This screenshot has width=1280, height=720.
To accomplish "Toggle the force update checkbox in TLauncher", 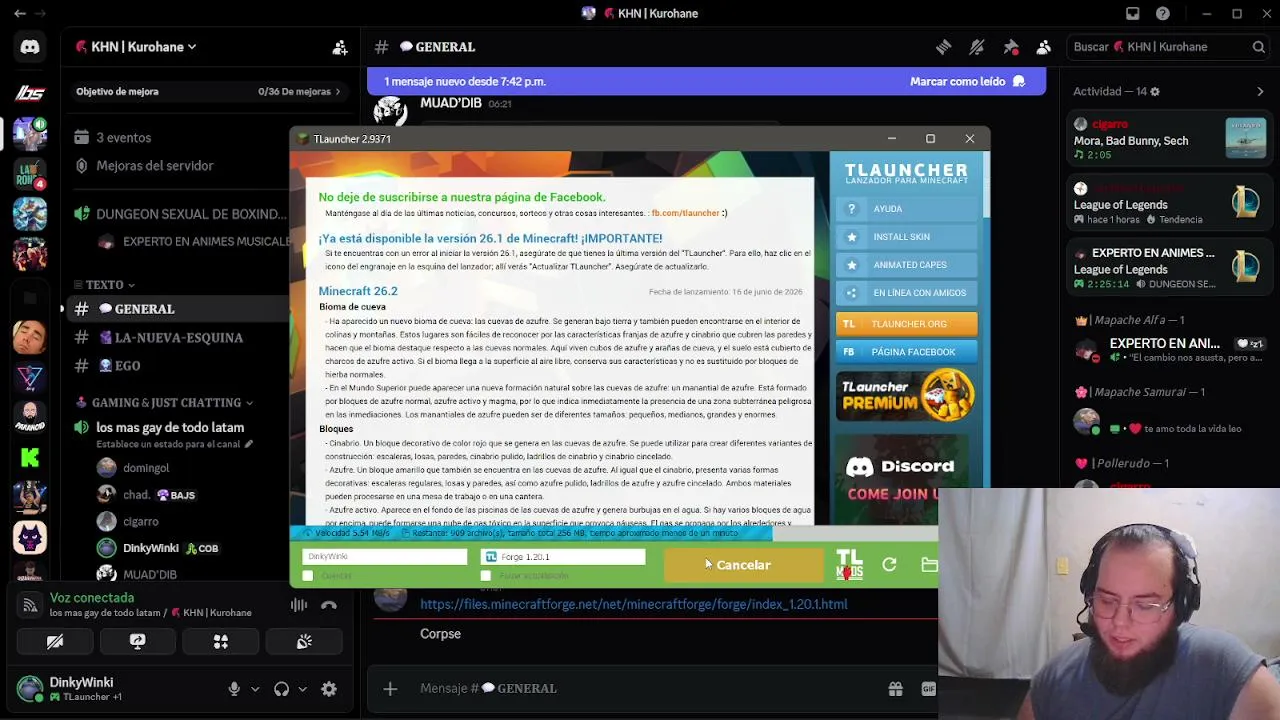I will (x=486, y=576).
